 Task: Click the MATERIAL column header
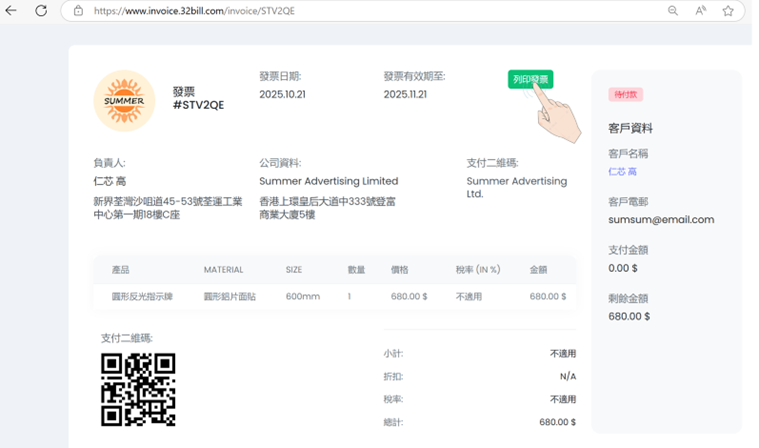click(x=223, y=270)
